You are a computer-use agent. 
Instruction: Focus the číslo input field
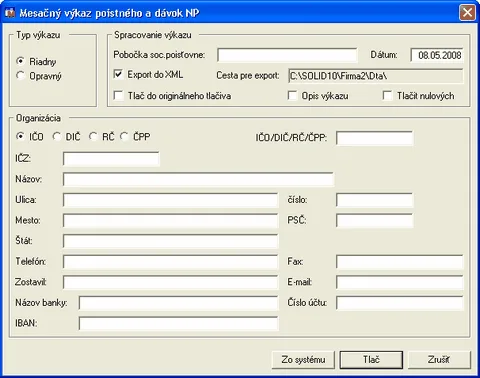point(374,200)
